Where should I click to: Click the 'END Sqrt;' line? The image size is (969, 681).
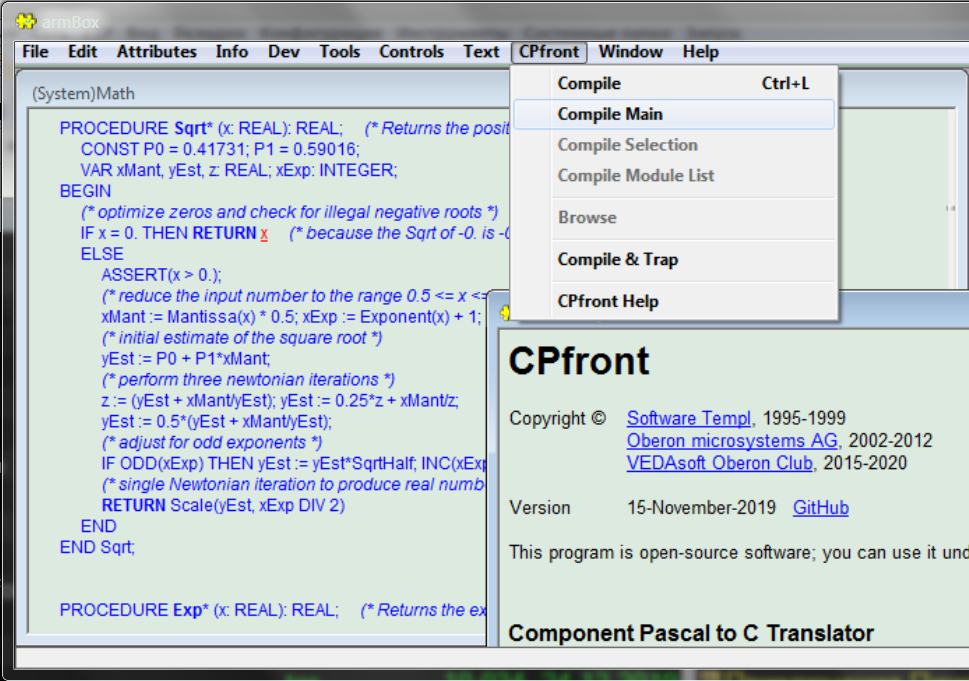(x=97, y=548)
